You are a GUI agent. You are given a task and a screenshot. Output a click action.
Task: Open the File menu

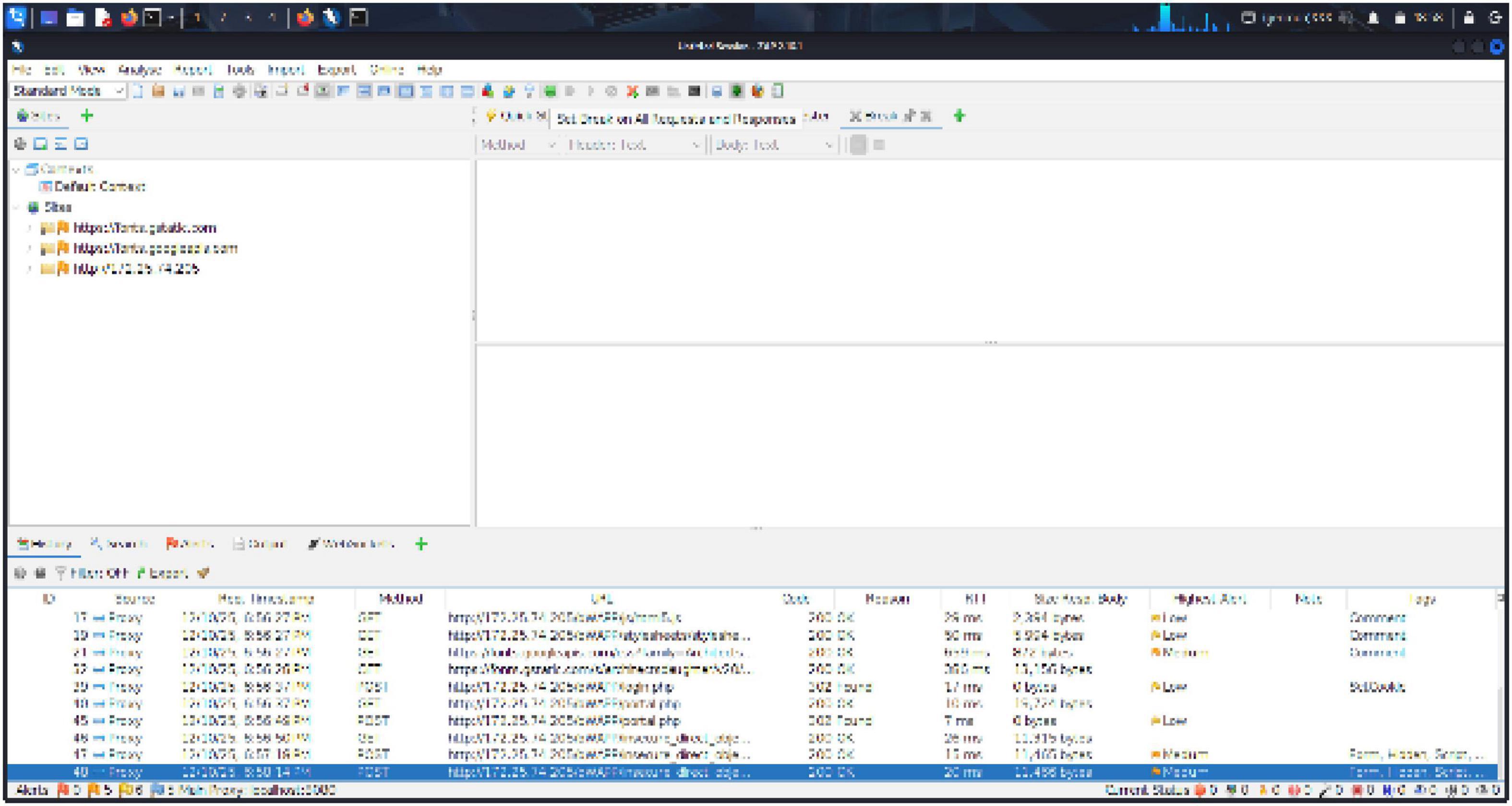[21, 70]
